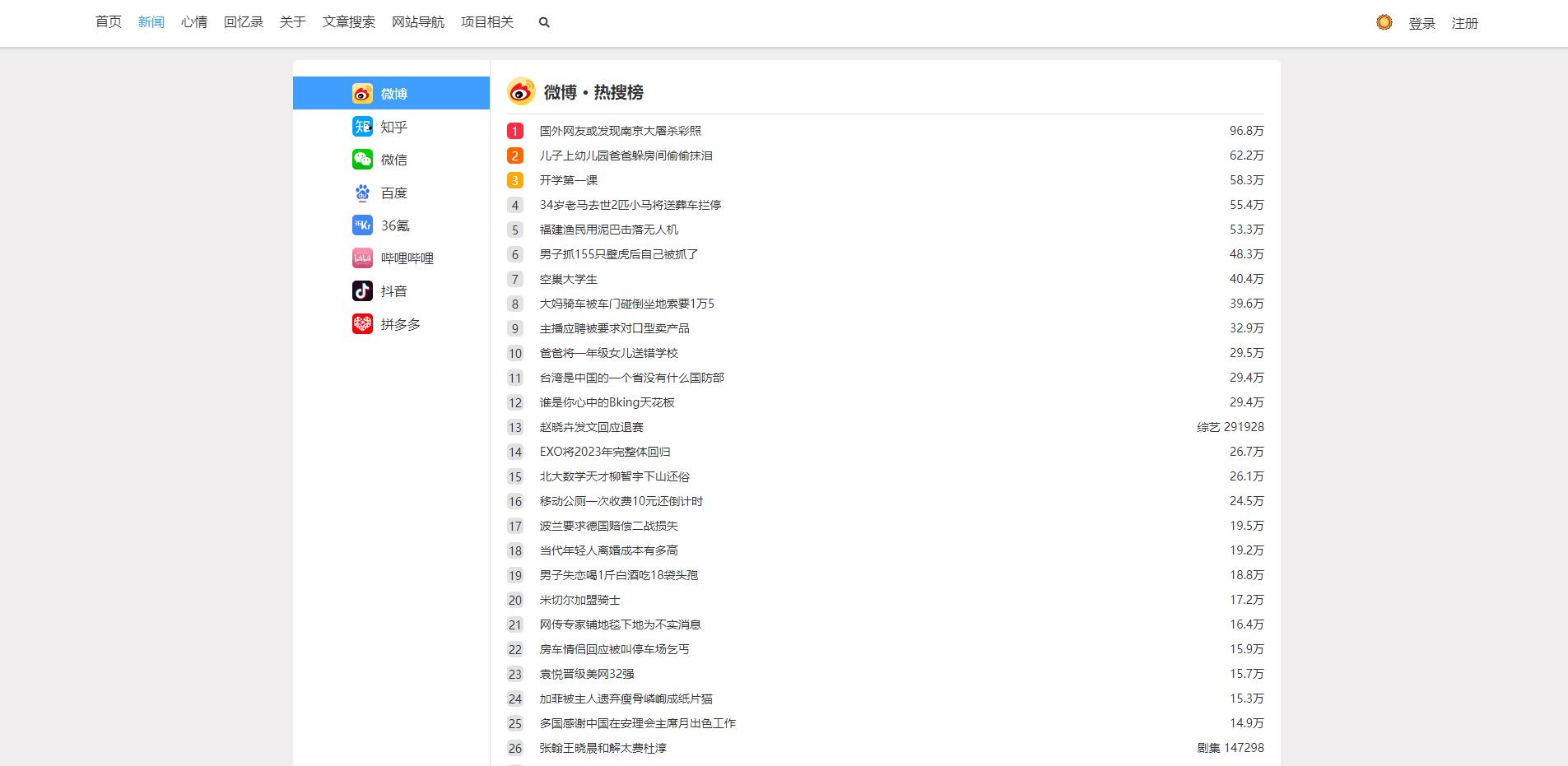Click the Baidu paw icon
Screen dimensions: 1568x766
pyautogui.click(x=362, y=193)
